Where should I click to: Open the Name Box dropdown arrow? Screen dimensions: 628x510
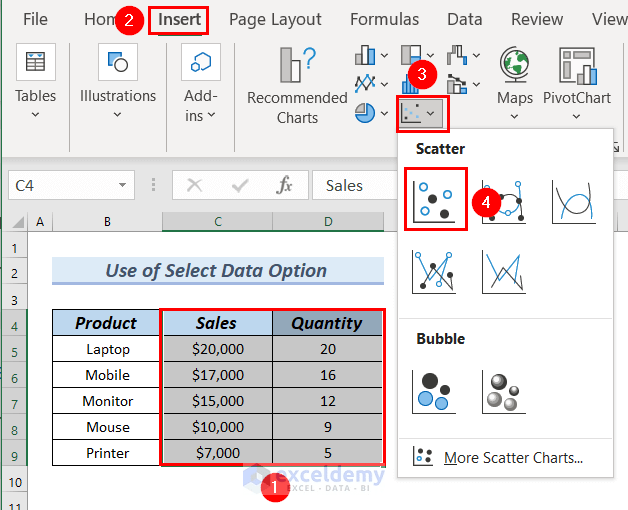point(122,185)
